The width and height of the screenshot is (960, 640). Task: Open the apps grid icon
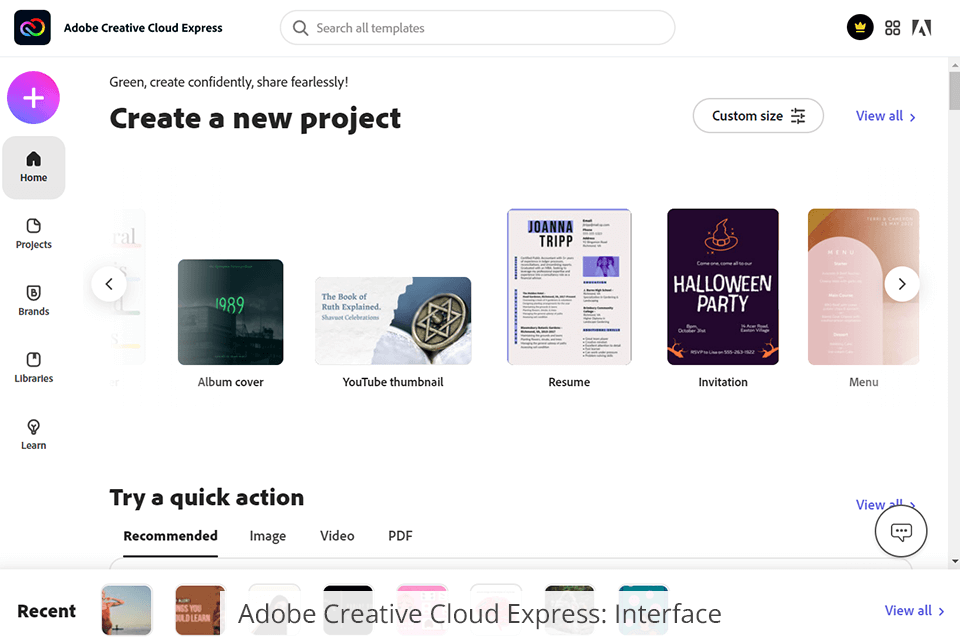click(893, 28)
